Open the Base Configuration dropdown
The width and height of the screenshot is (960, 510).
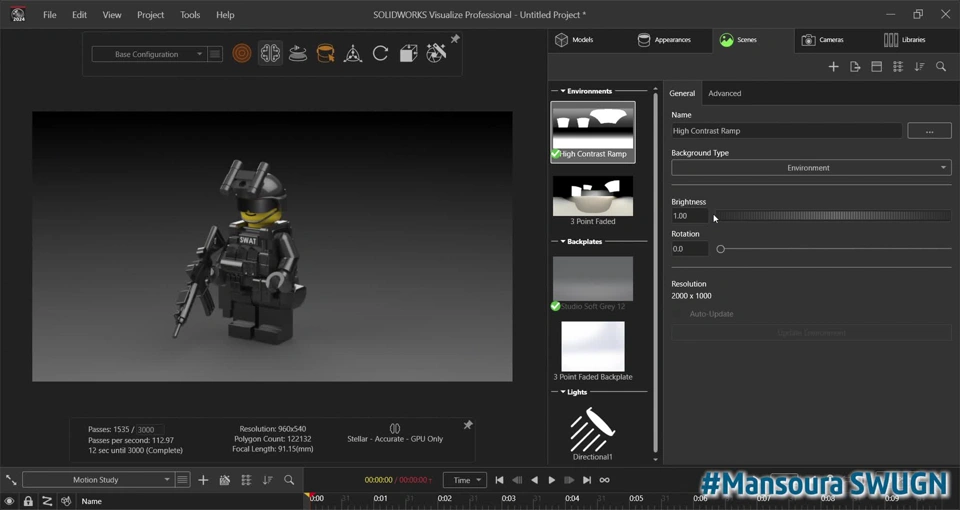point(148,54)
